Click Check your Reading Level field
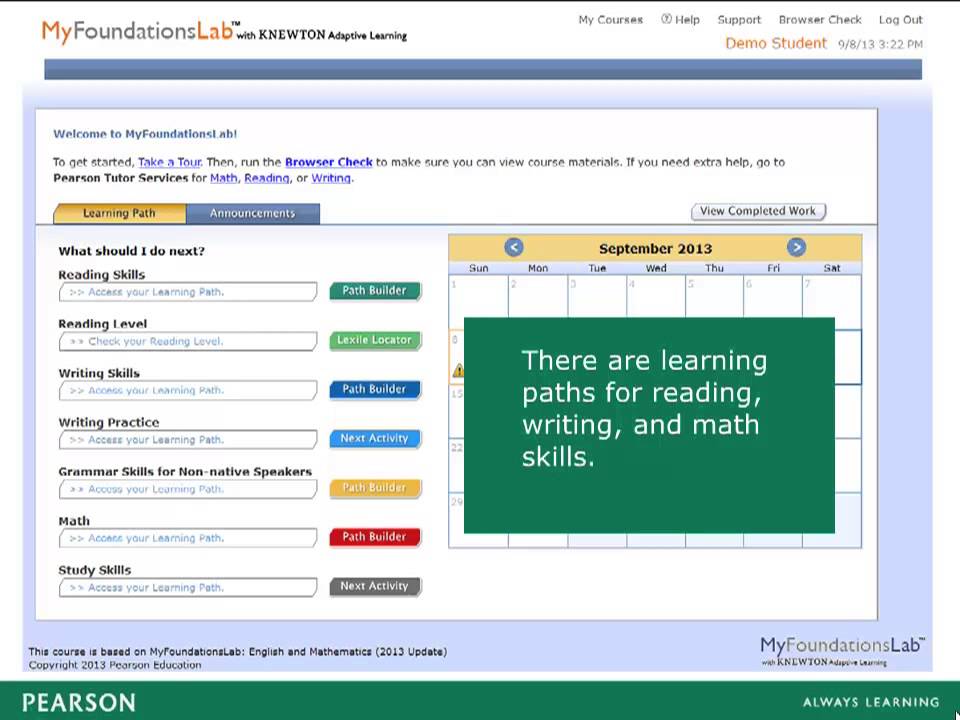The width and height of the screenshot is (960, 720). pyautogui.click(x=188, y=341)
